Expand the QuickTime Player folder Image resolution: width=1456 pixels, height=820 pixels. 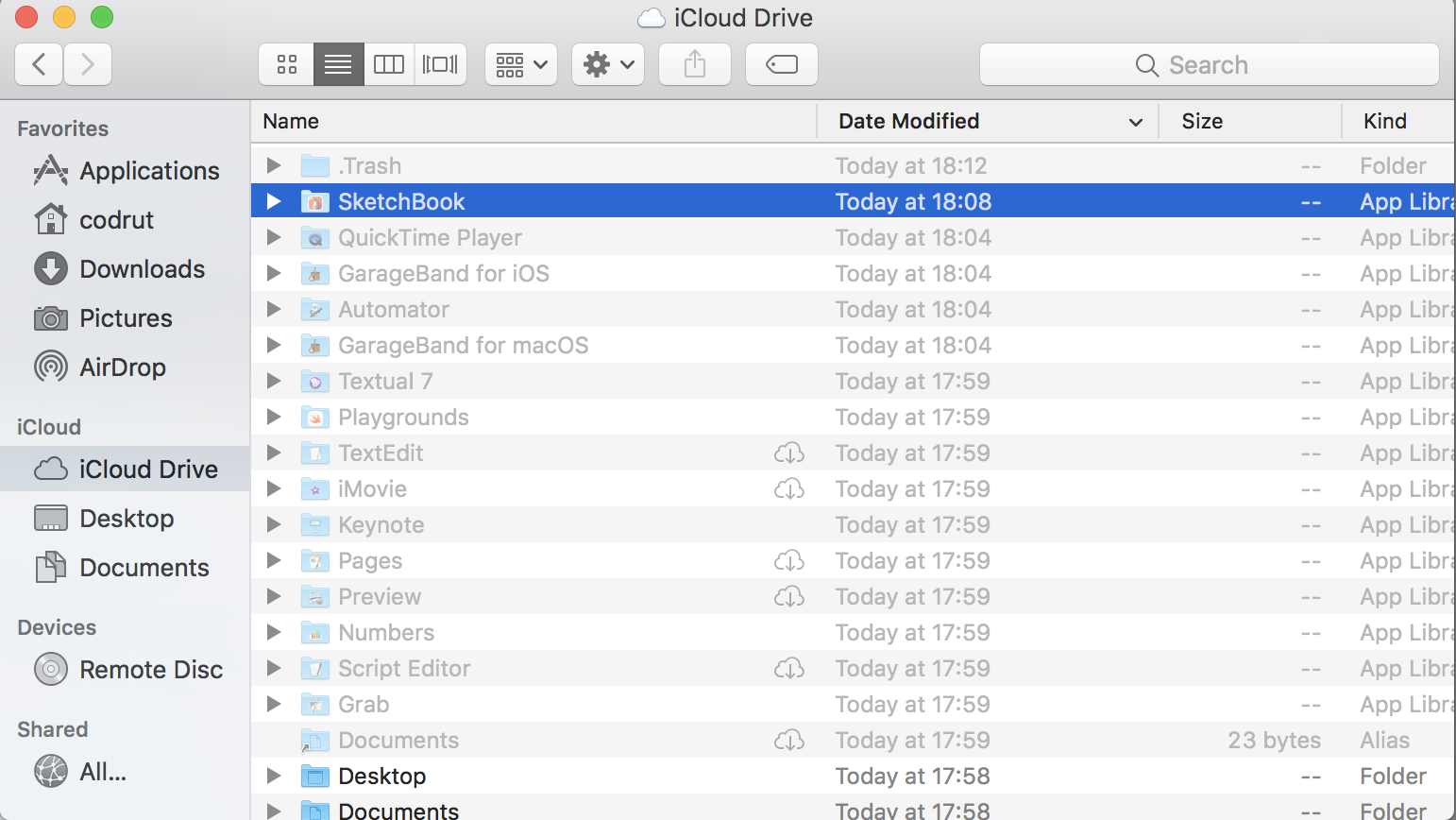click(x=274, y=237)
